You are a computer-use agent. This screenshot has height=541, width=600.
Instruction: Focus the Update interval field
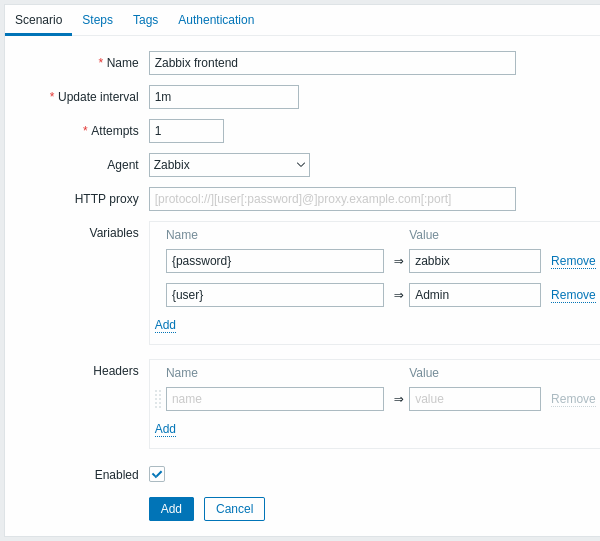(x=224, y=97)
